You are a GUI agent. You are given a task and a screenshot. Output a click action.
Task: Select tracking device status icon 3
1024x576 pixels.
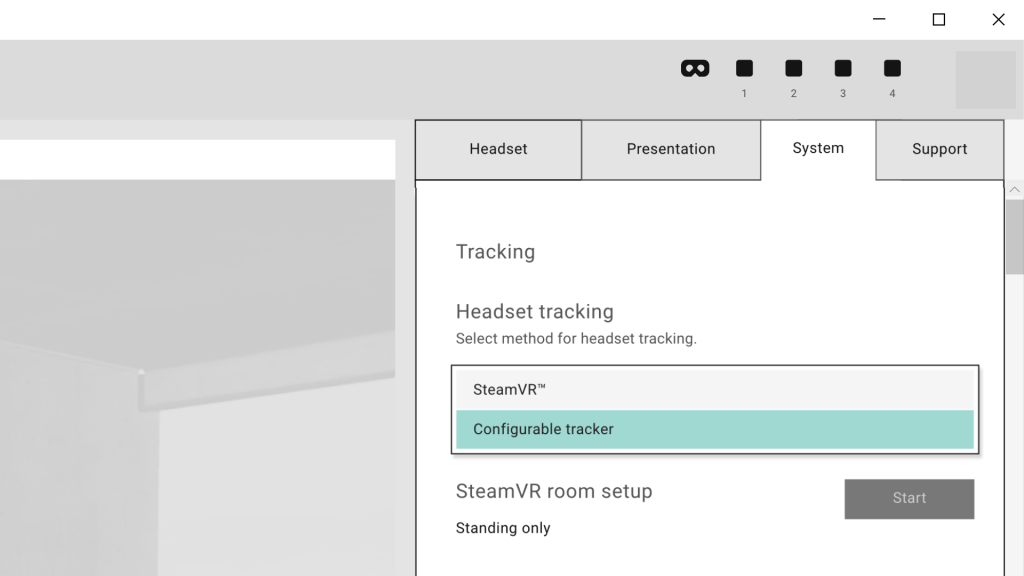point(843,69)
